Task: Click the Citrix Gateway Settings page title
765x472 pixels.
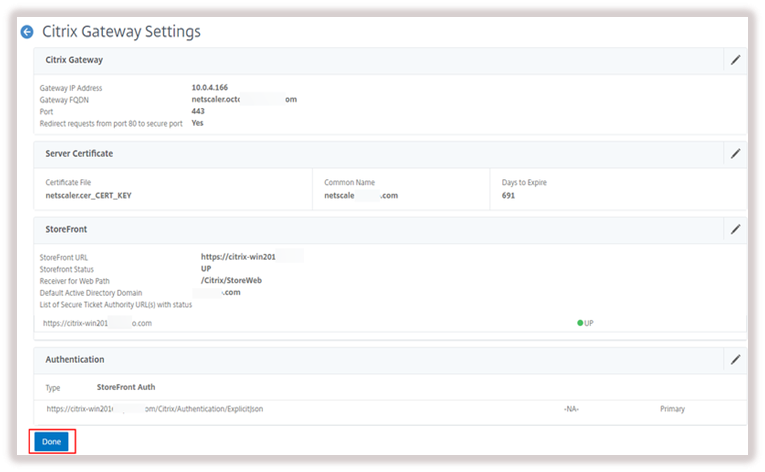Action: click(x=121, y=32)
